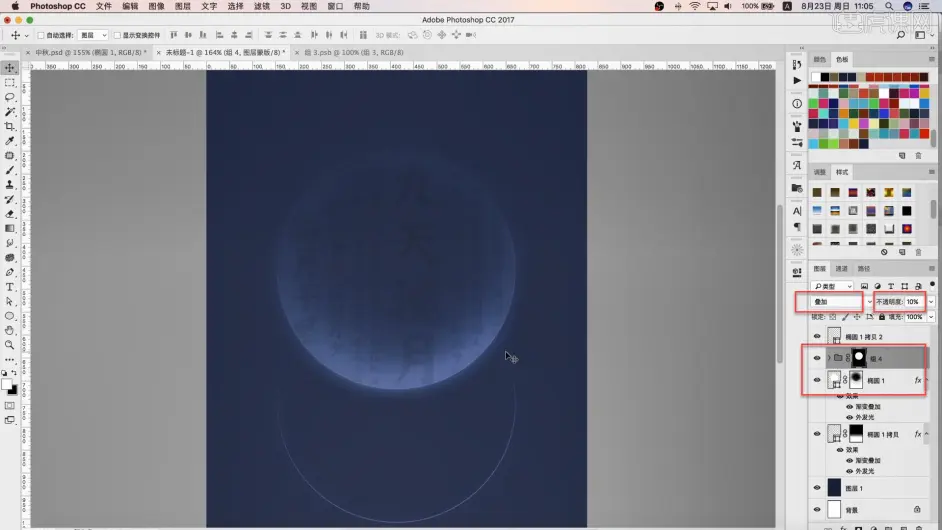
Task: Click the white swatch in Swatches panel
Action: click(x=815, y=77)
